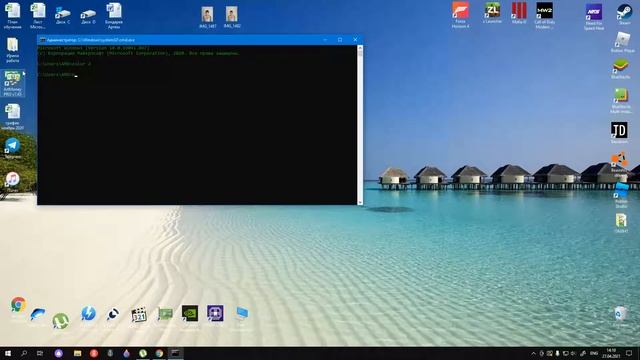The height and width of the screenshot is (360, 640).
Task: Open the Roblox Player shortcut
Action: pos(622,42)
